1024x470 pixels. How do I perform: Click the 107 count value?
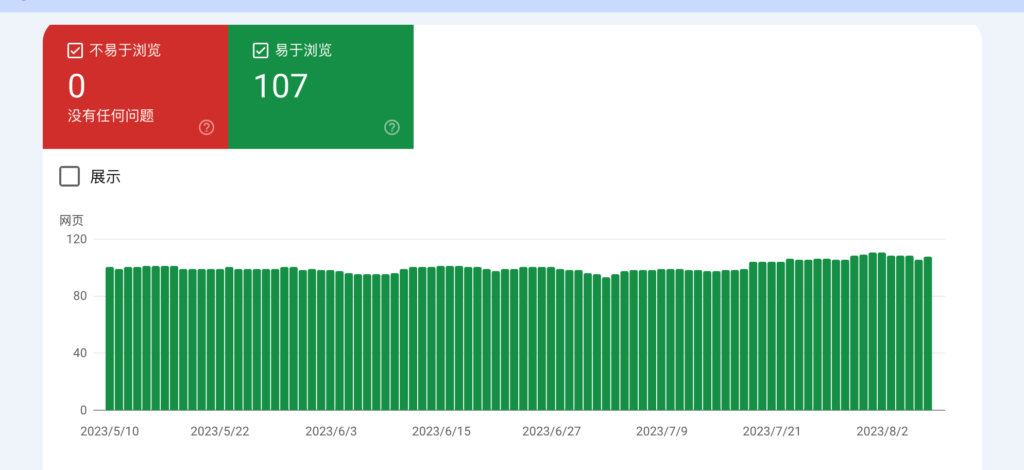(280, 86)
